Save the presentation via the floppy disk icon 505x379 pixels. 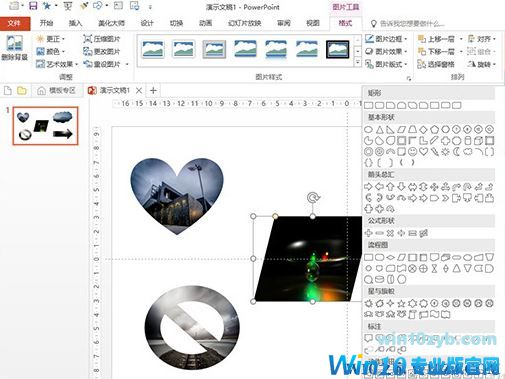(x=33, y=6)
